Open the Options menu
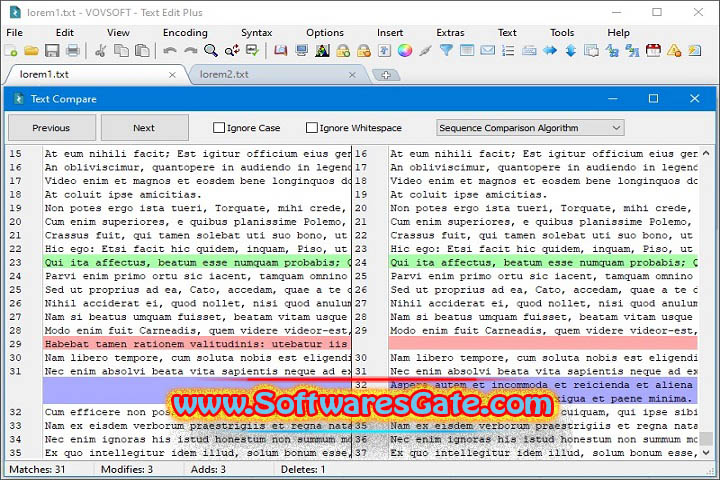The image size is (720, 480). pos(325,33)
